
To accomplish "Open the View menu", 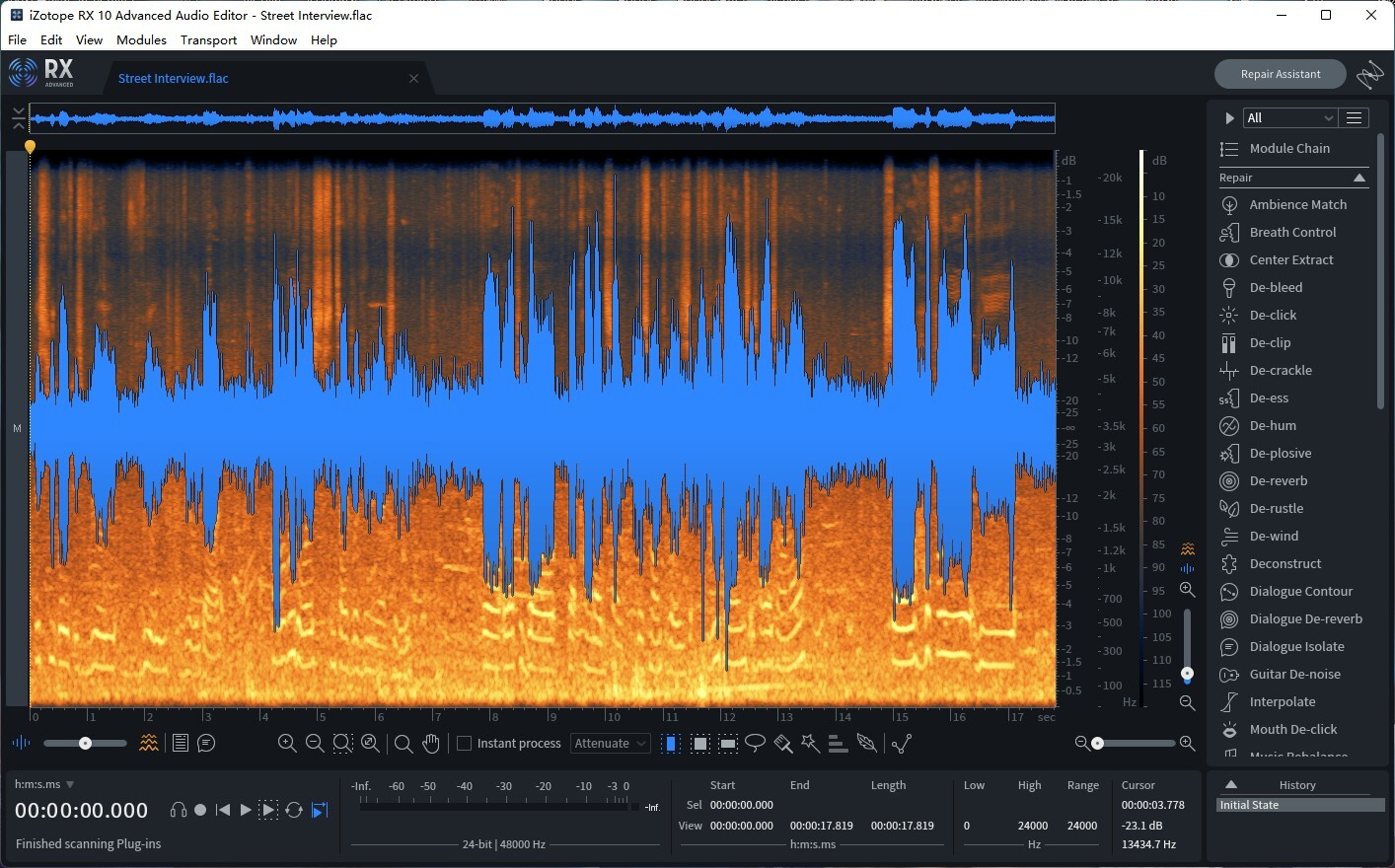I will point(89,40).
